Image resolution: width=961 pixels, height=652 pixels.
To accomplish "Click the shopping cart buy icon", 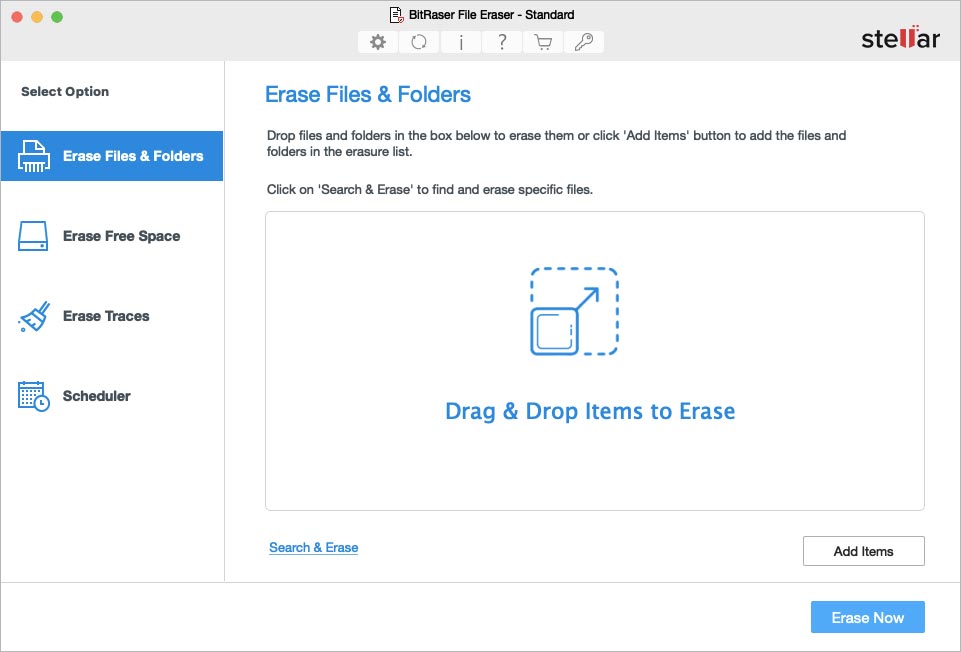I will pos(543,42).
